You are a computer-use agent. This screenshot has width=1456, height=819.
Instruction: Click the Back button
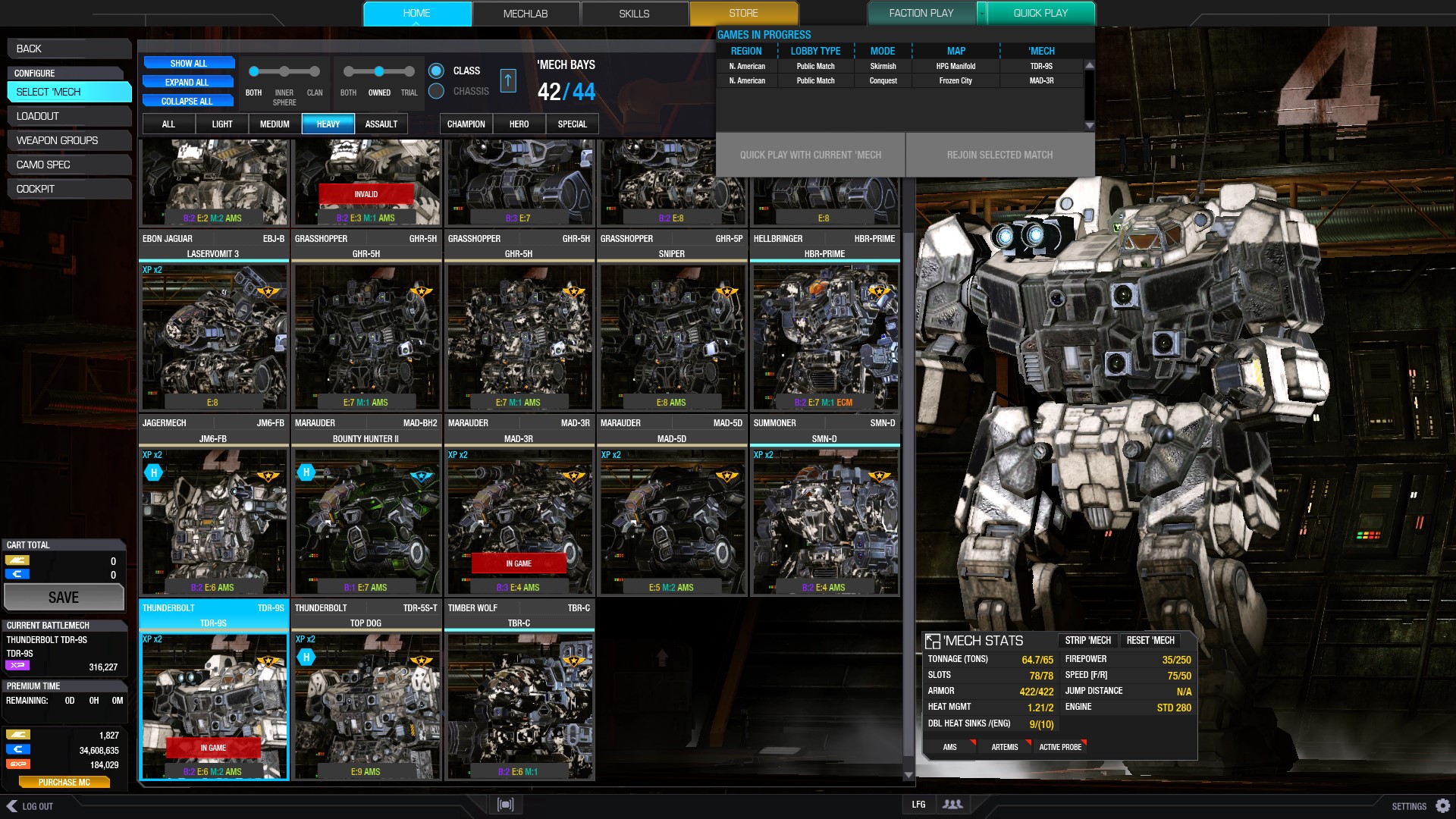(69, 49)
